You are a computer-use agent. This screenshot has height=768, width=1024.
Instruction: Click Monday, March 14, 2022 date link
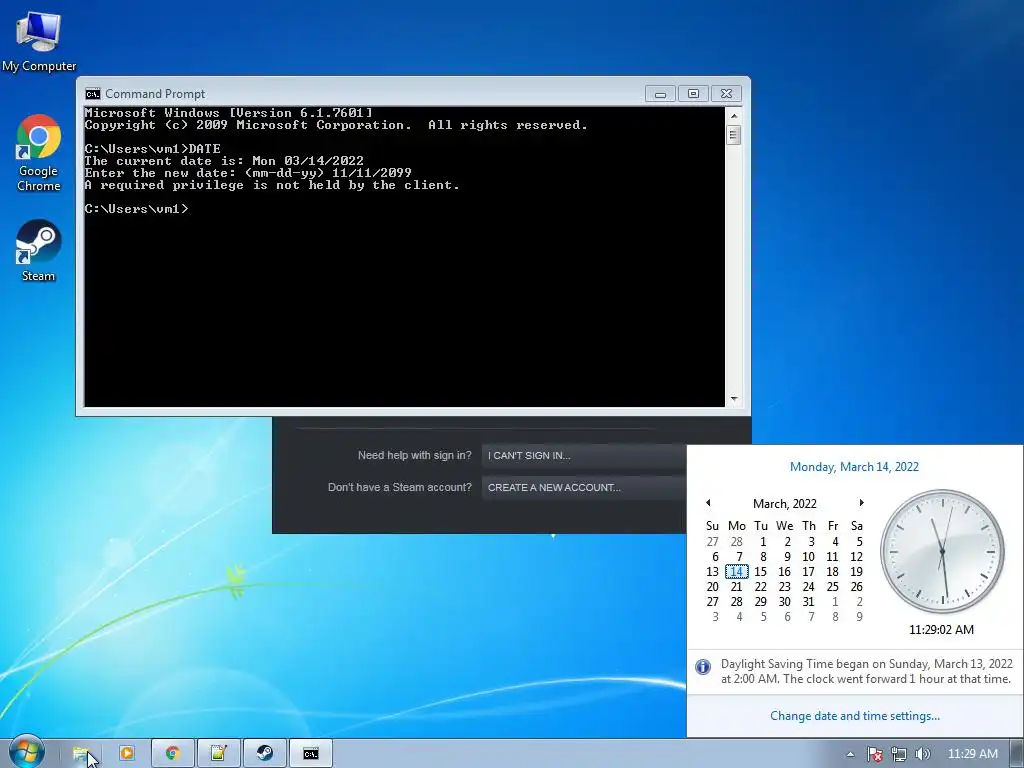tap(854, 467)
